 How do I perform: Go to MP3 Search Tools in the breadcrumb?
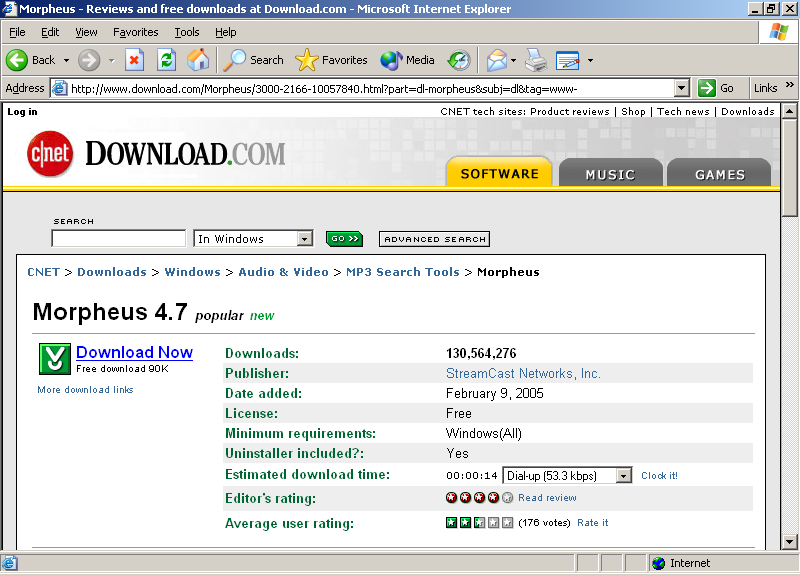click(x=403, y=272)
